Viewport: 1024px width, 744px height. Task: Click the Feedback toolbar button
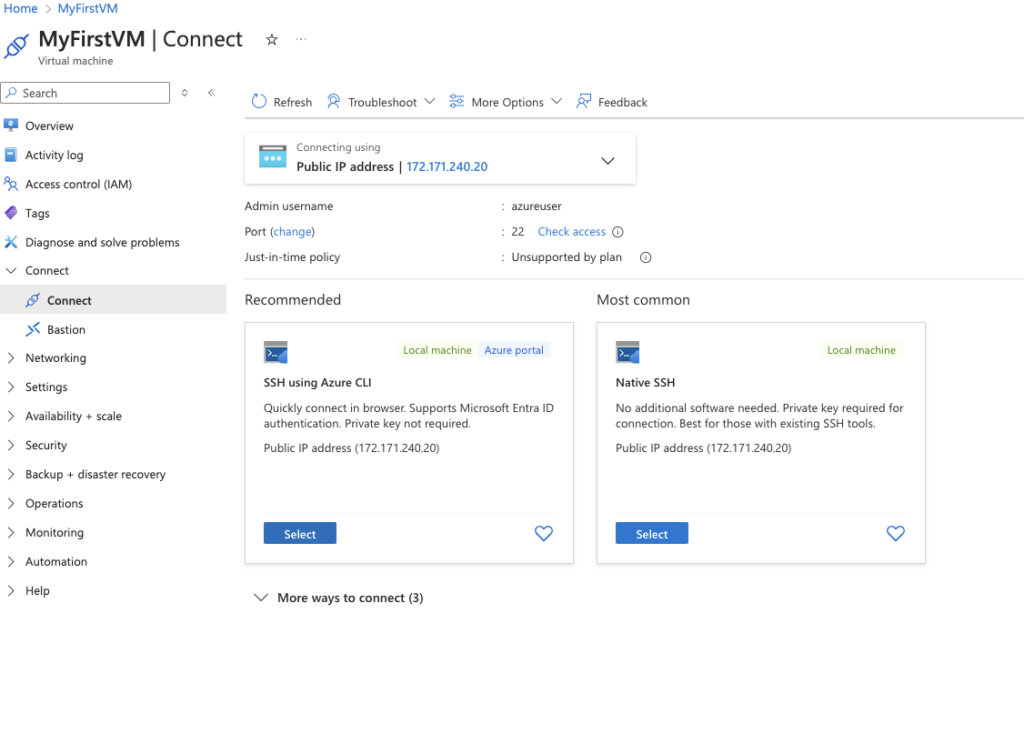point(612,102)
